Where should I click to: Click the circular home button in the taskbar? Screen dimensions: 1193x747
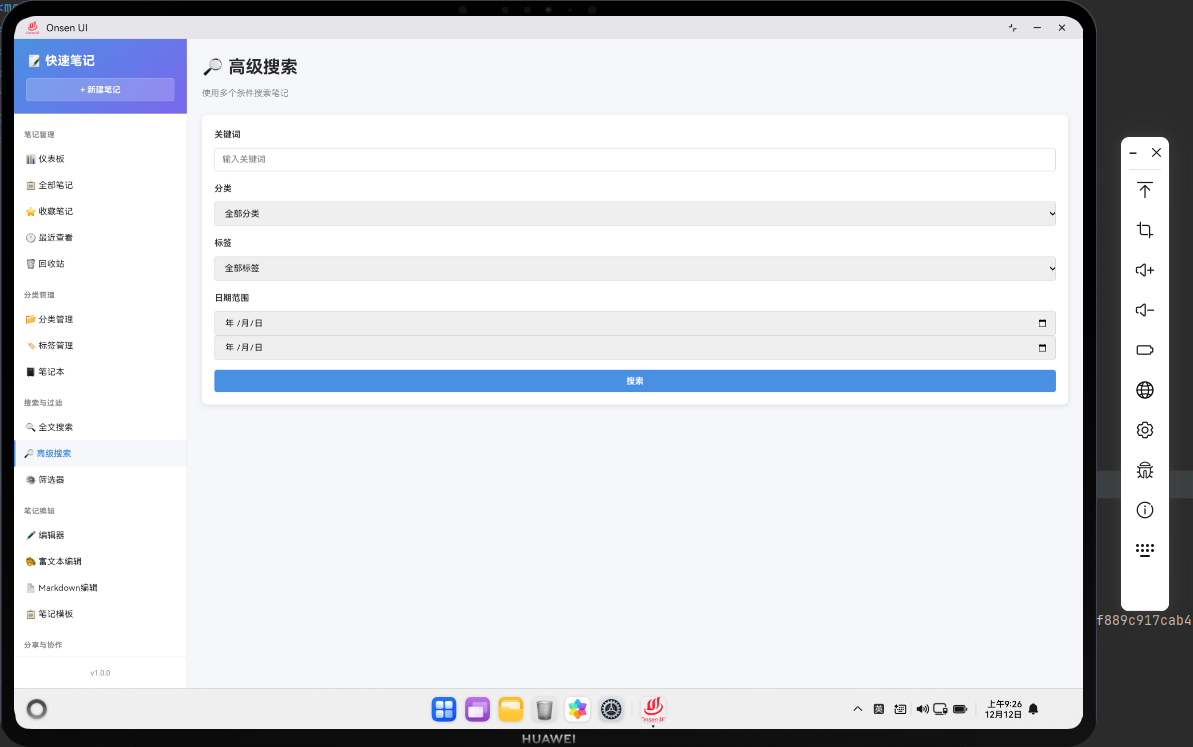37,709
